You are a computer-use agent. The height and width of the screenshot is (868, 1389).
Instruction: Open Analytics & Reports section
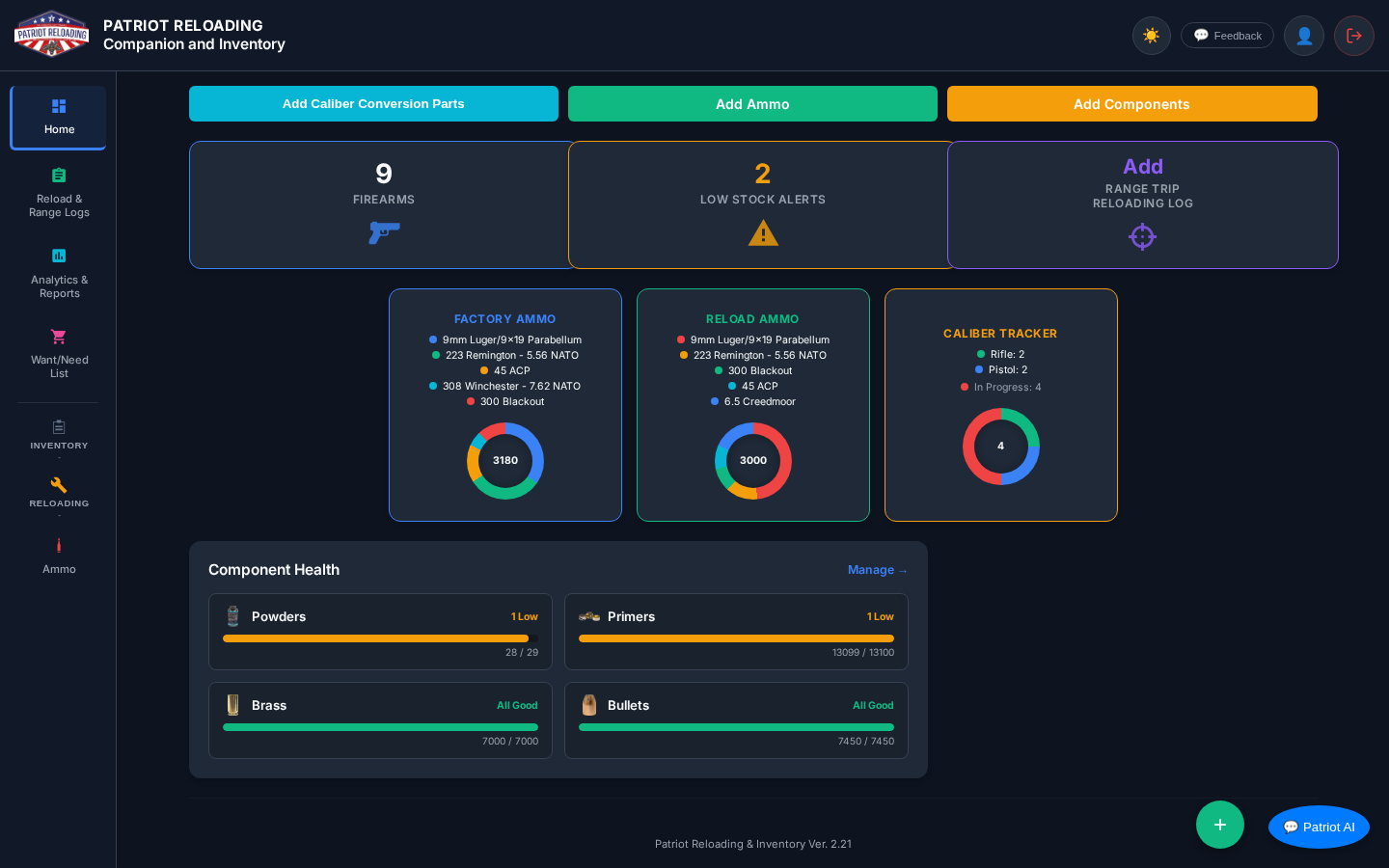pyautogui.click(x=59, y=274)
